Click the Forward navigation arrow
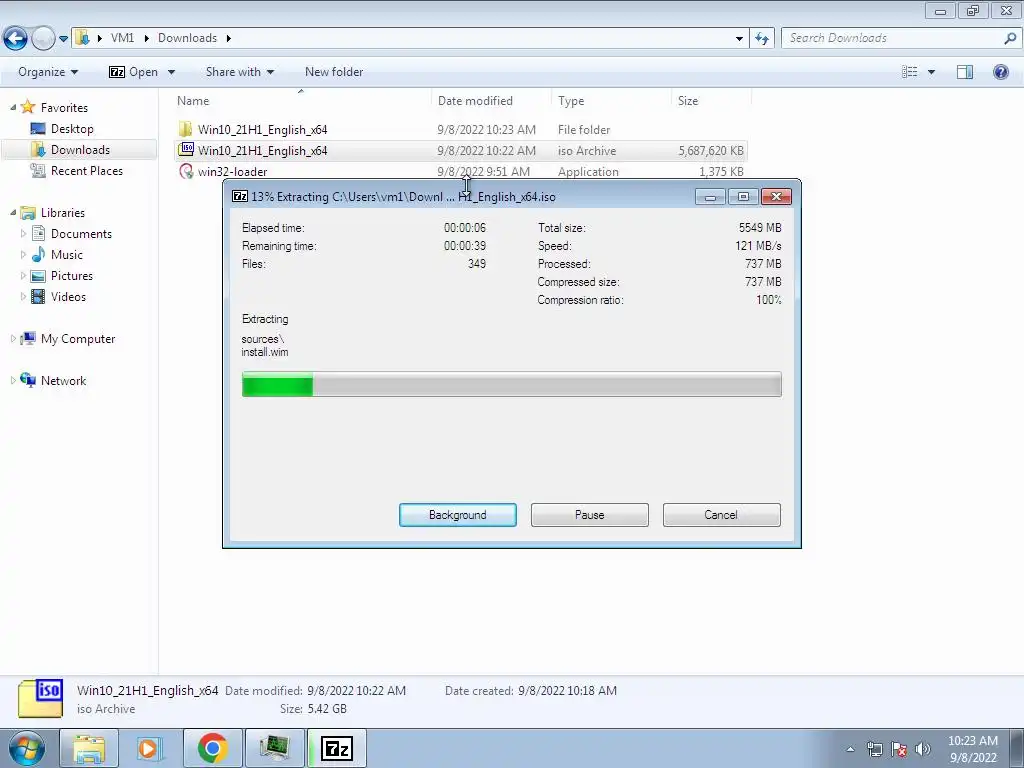The image size is (1024, 768). coord(43,38)
